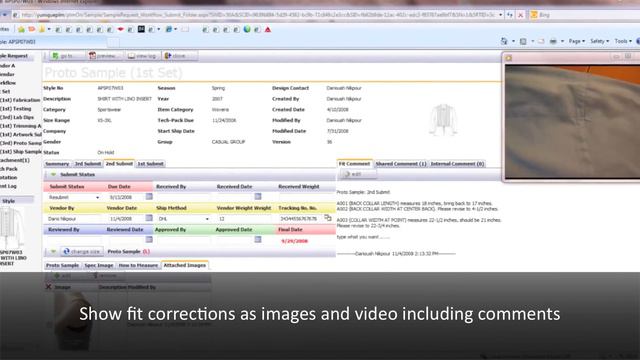Collapse the Proto Sample section arrow
The height and width of the screenshot is (360, 640).
(53, 251)
